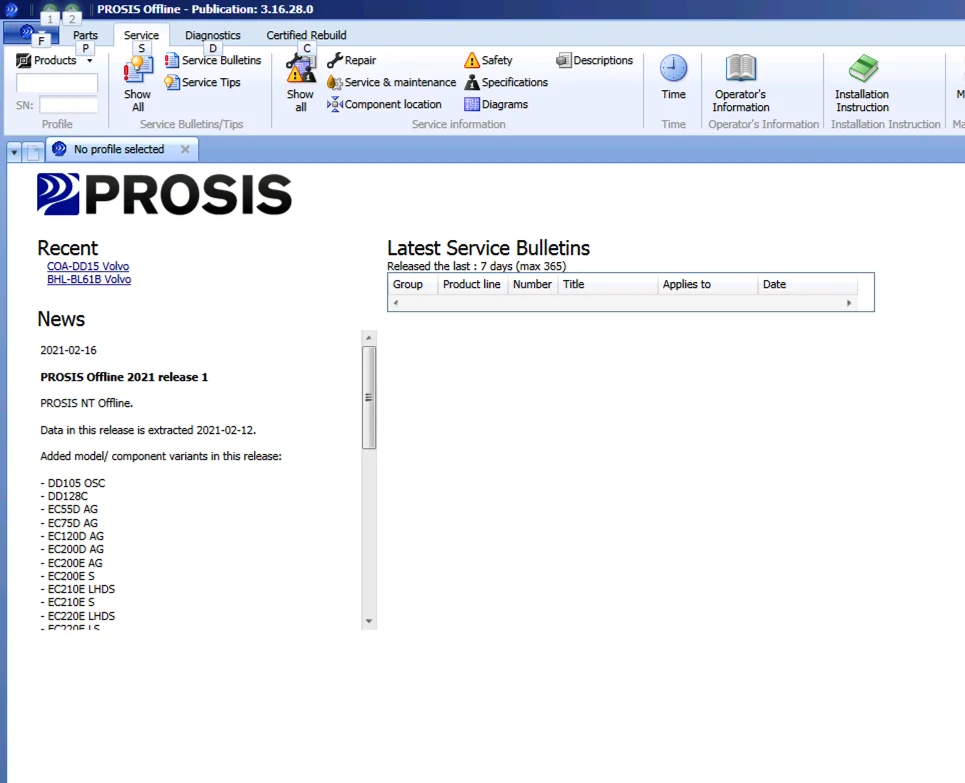Click the PROSIS icon in the title bar

point(11,9)
